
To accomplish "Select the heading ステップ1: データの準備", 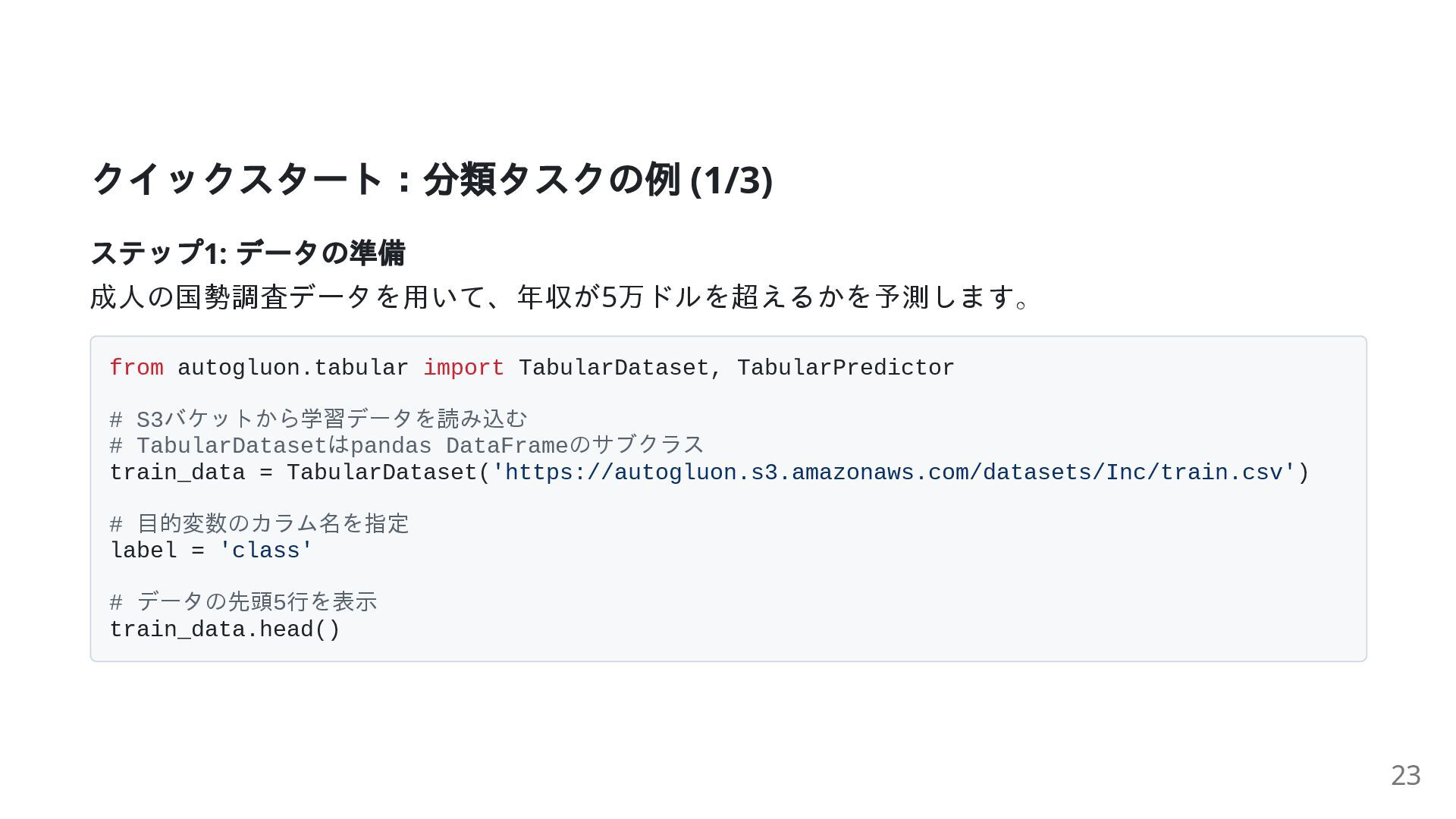I will point(248,253).
